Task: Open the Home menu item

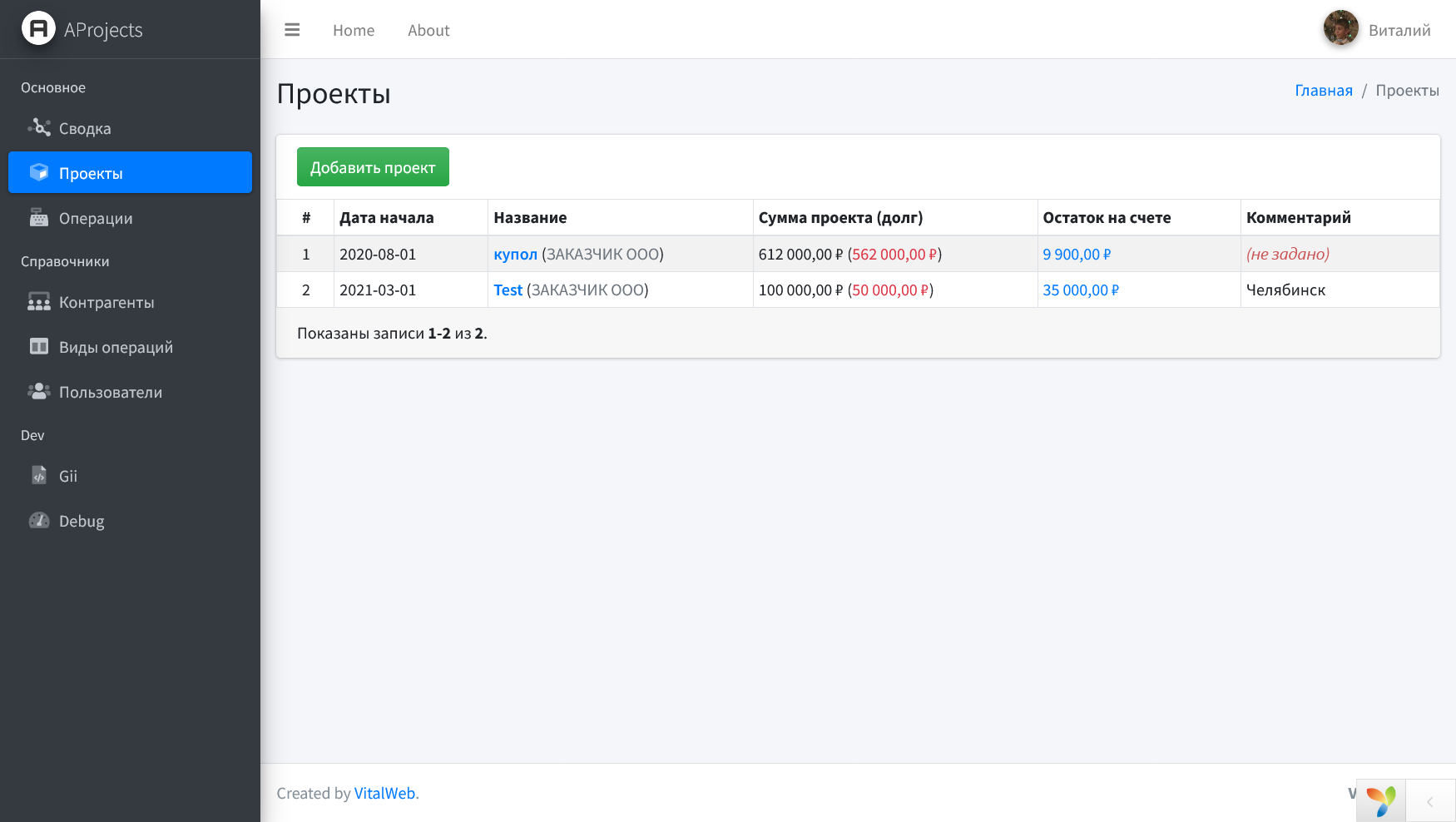Action: (354, 30)
